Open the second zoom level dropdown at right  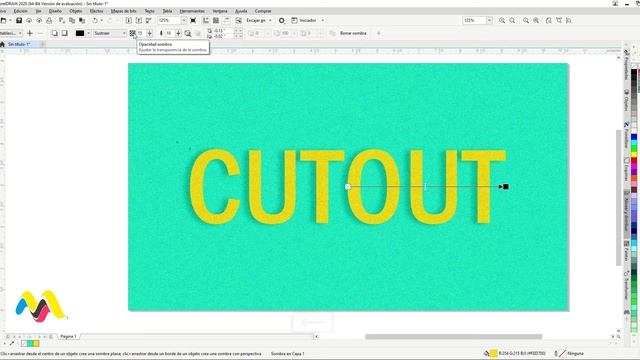pyautogui.click(x=489, y=20)
